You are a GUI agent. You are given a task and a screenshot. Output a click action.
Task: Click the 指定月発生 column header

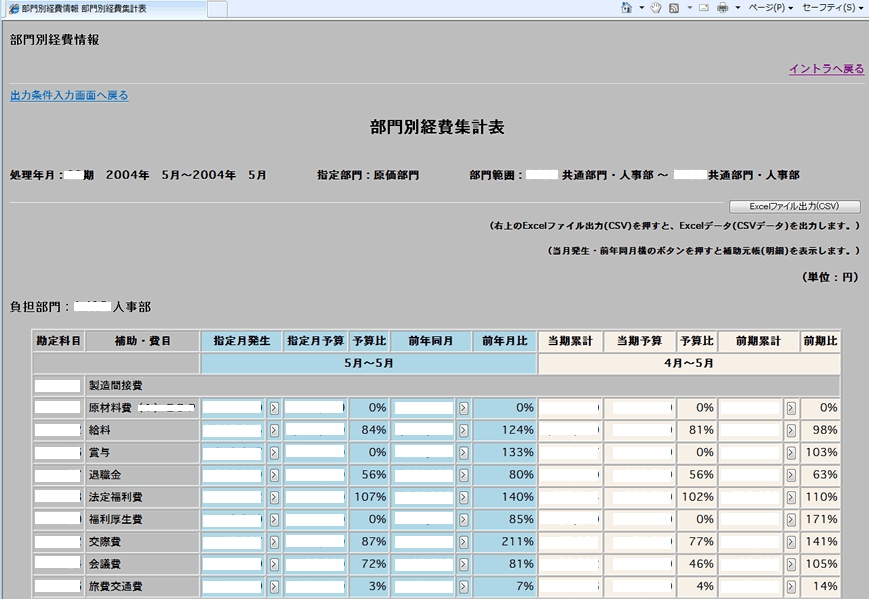242,341
